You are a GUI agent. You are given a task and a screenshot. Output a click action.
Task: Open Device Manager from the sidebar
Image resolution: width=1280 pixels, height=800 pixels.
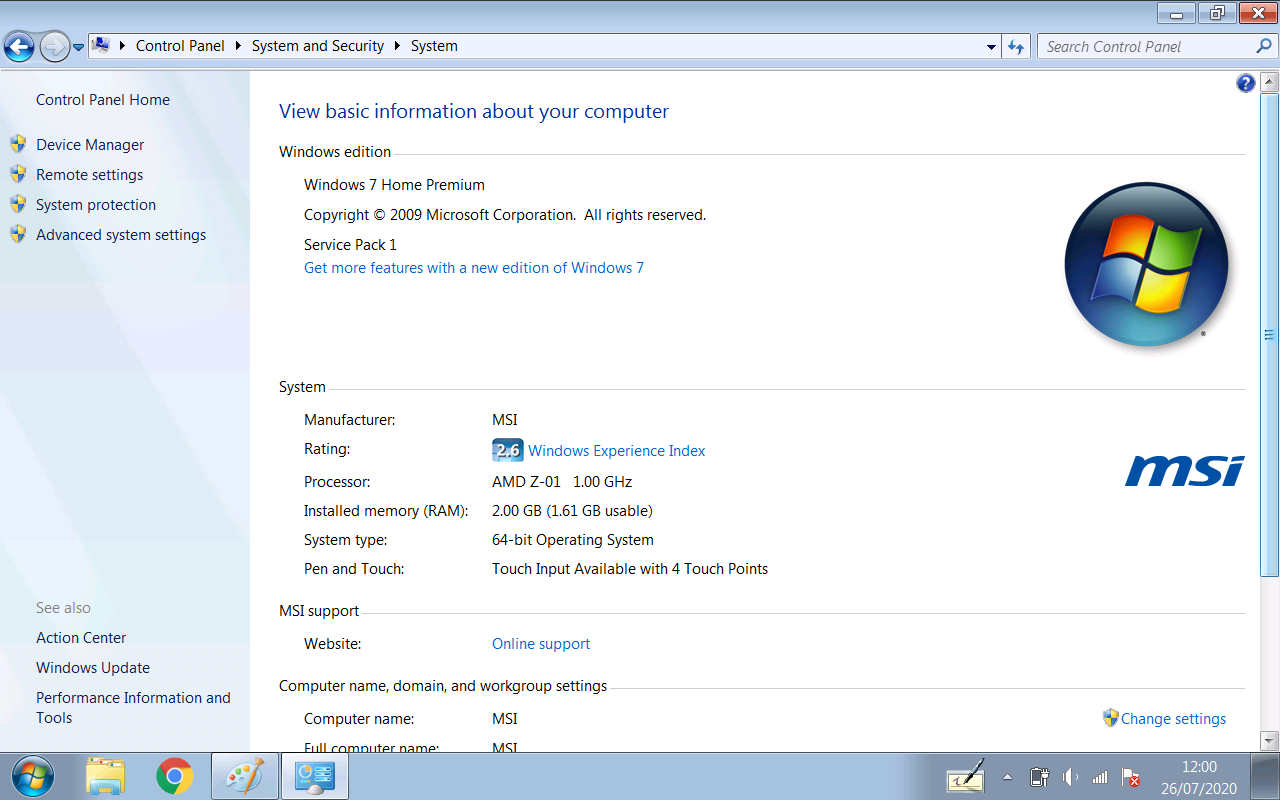[x=89, y=144]
